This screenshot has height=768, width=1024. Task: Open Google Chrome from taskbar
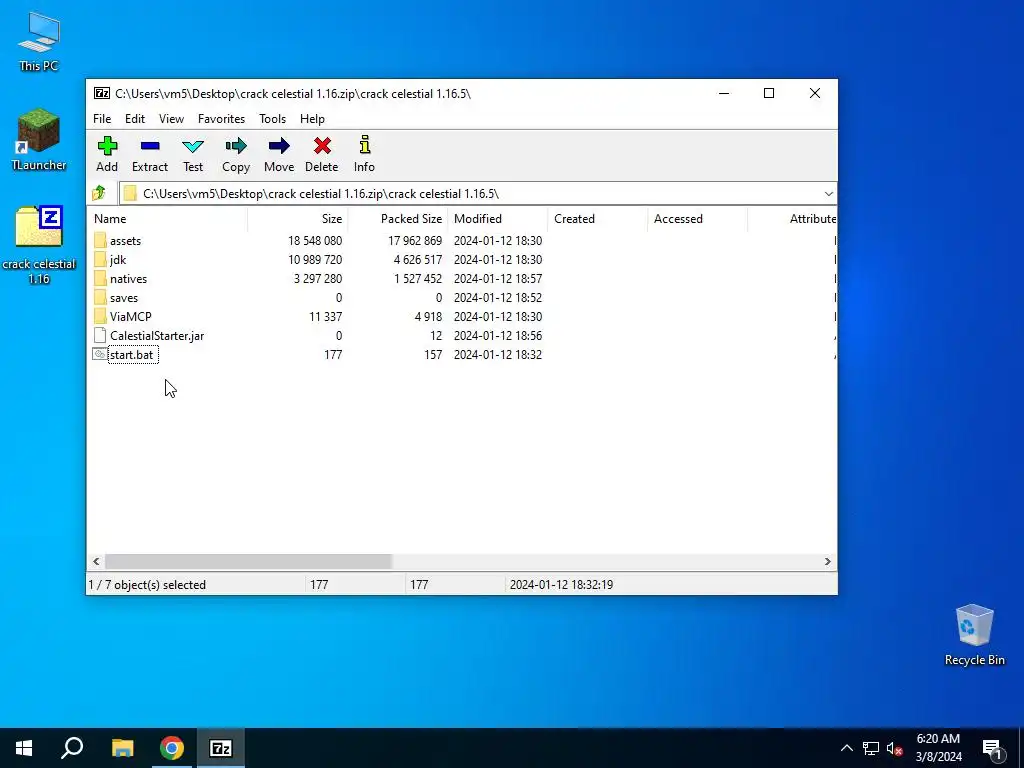(x=172, y=748)
